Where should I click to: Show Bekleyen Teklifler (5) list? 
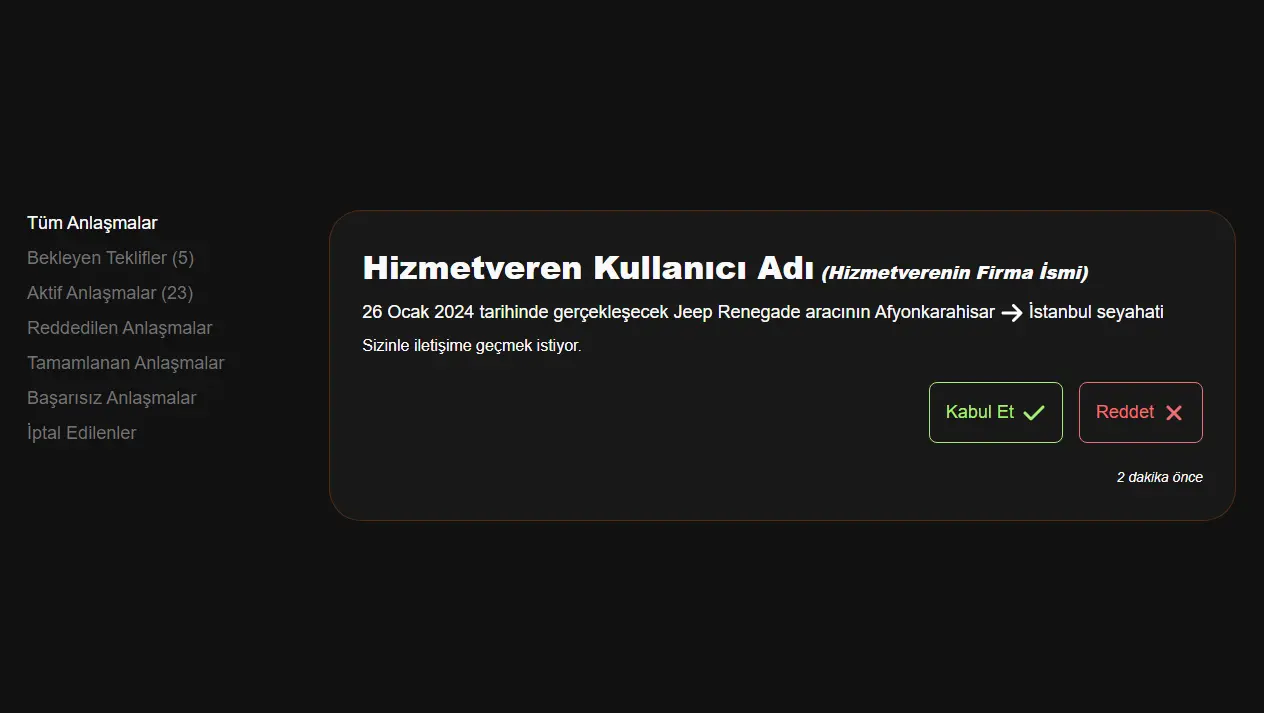point(110,258)
